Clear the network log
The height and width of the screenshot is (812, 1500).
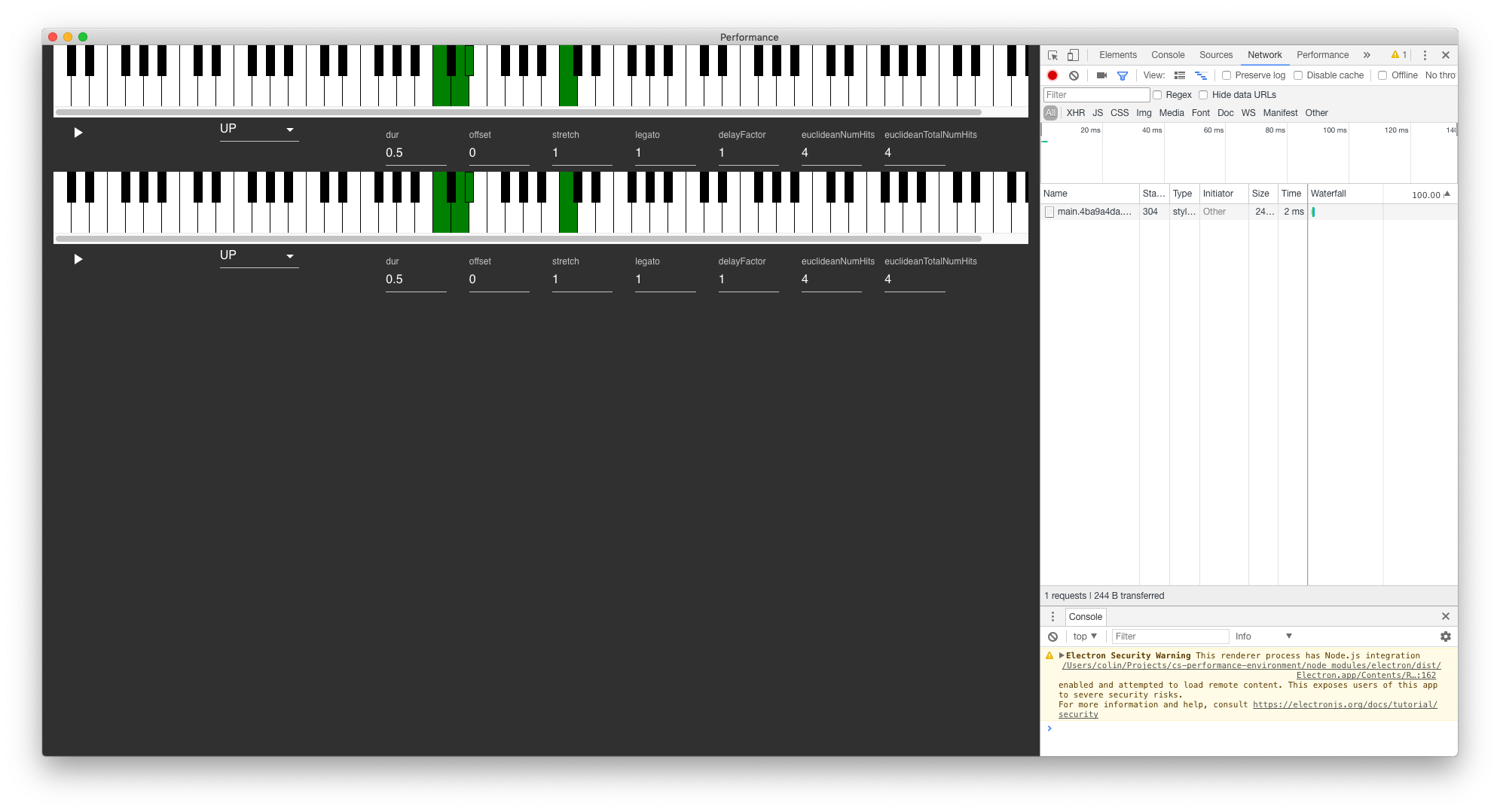(1074, 75)
